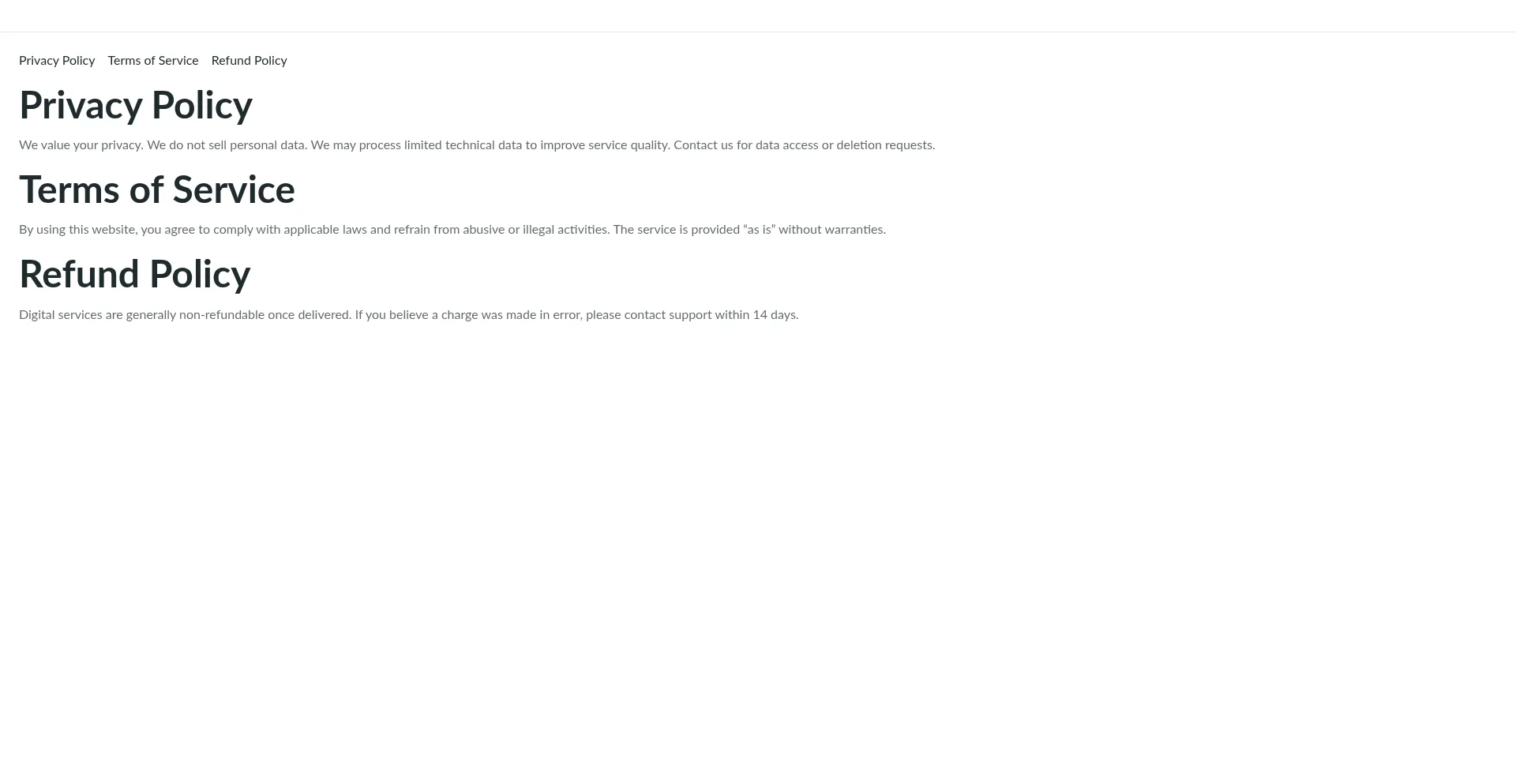The width and height of the screenshot is (1516, 784).
Task: Open the Privacy Policy navigation link
Action: tap(57, 61)
